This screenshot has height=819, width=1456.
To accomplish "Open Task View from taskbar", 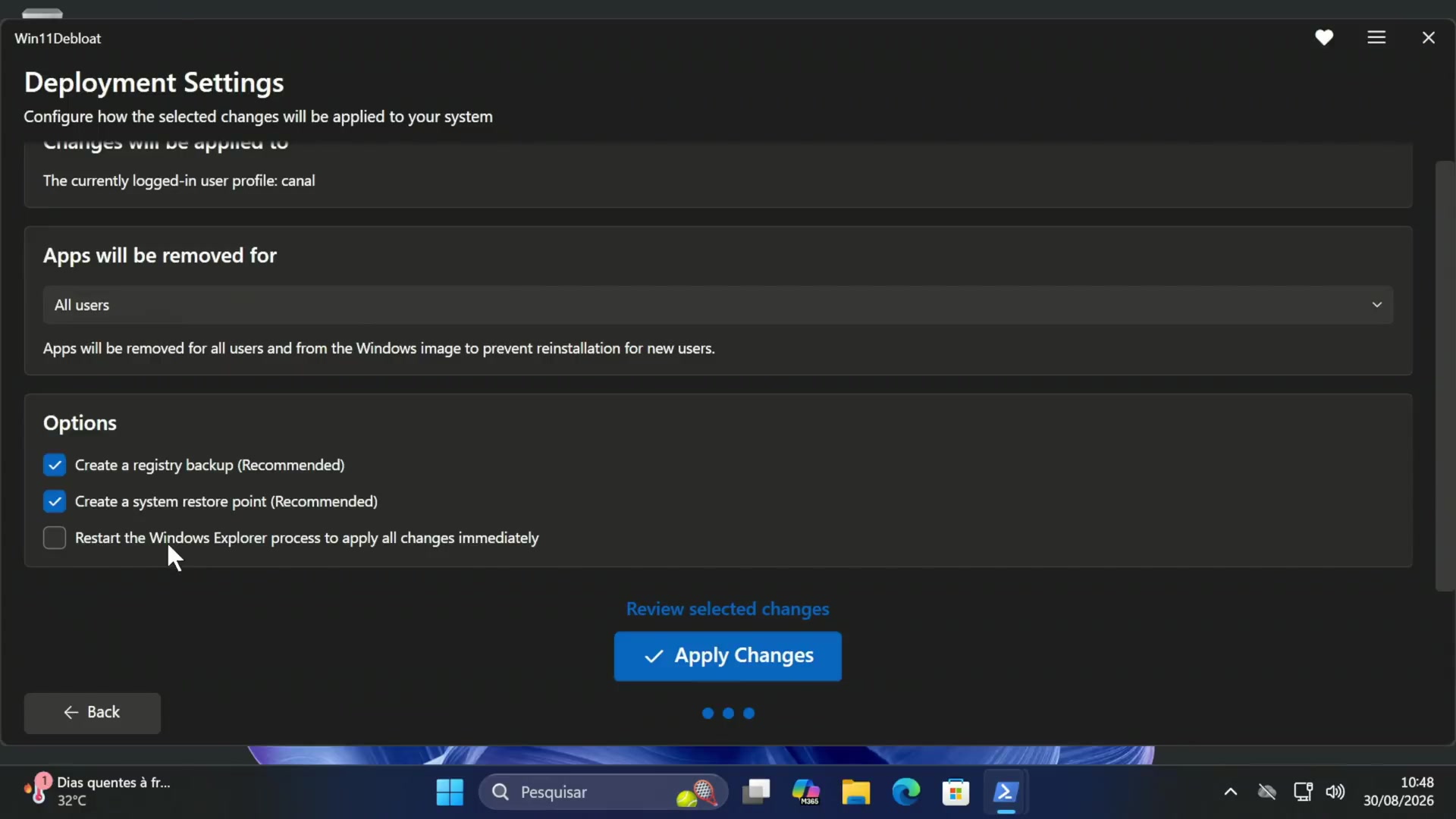I will [x=756, y=792].
